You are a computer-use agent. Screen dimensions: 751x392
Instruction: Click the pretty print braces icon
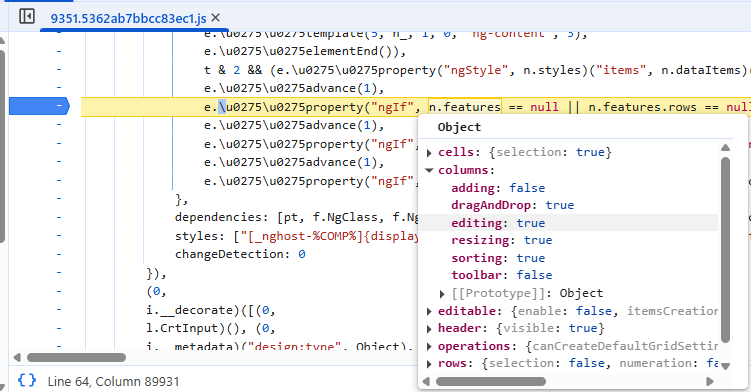tap(27, 380)
